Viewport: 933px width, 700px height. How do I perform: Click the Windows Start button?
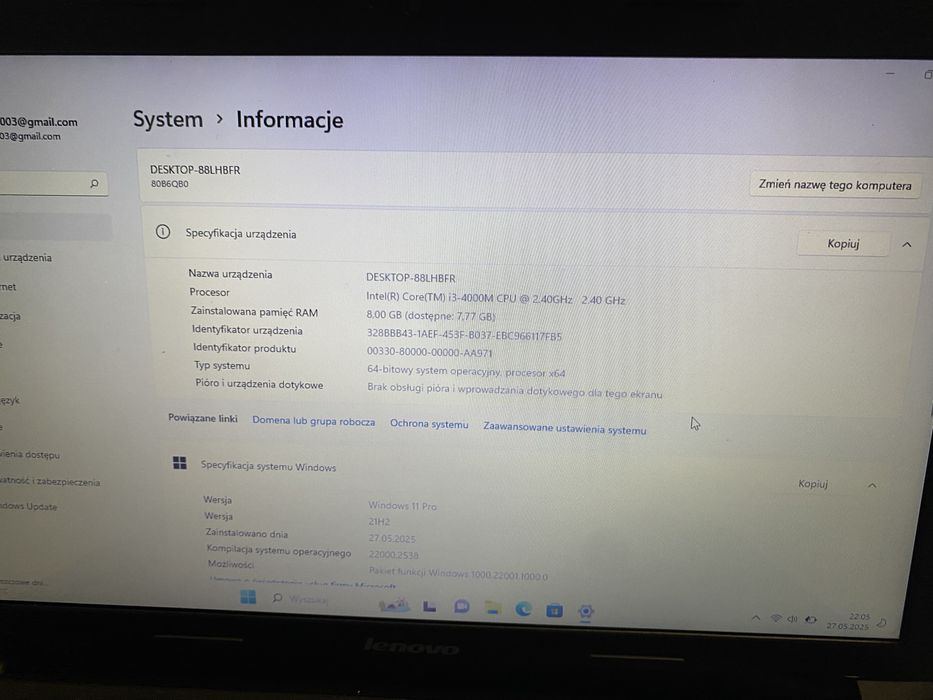(248, 597)
